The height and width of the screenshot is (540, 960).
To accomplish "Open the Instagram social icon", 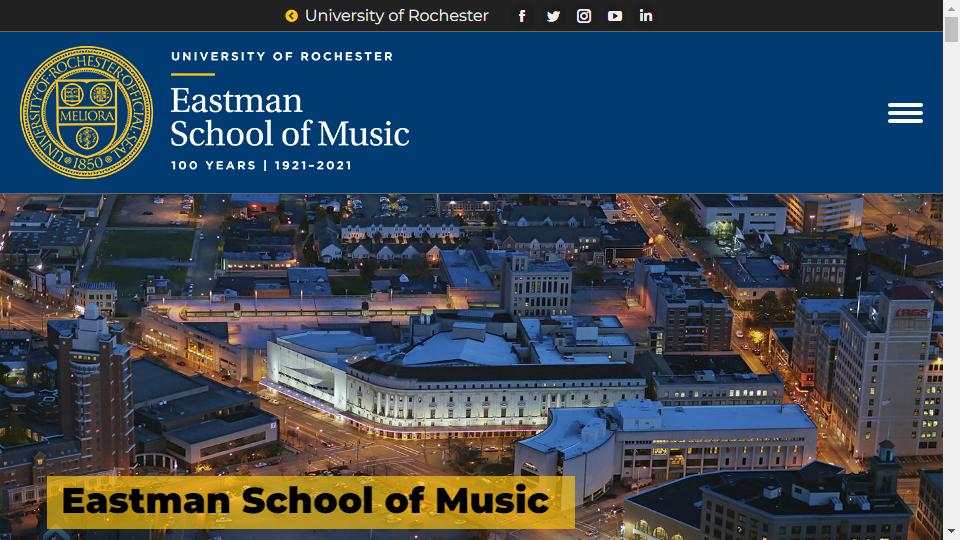I will pos(584,16).
